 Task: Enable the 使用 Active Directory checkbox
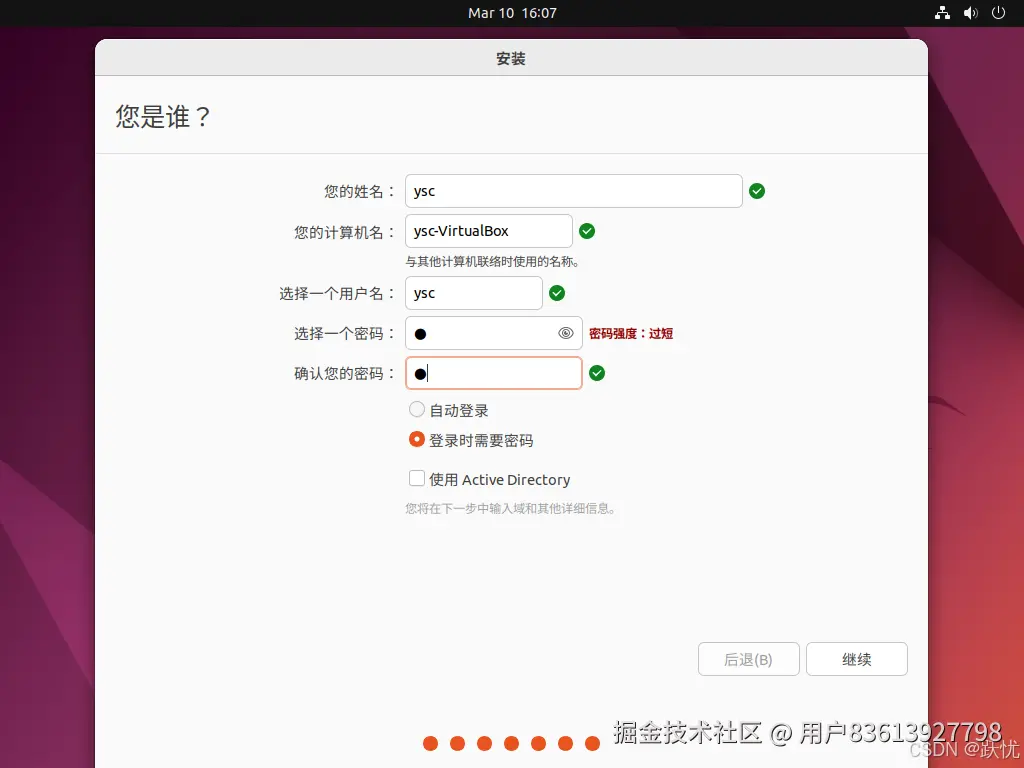click(417, 478)
